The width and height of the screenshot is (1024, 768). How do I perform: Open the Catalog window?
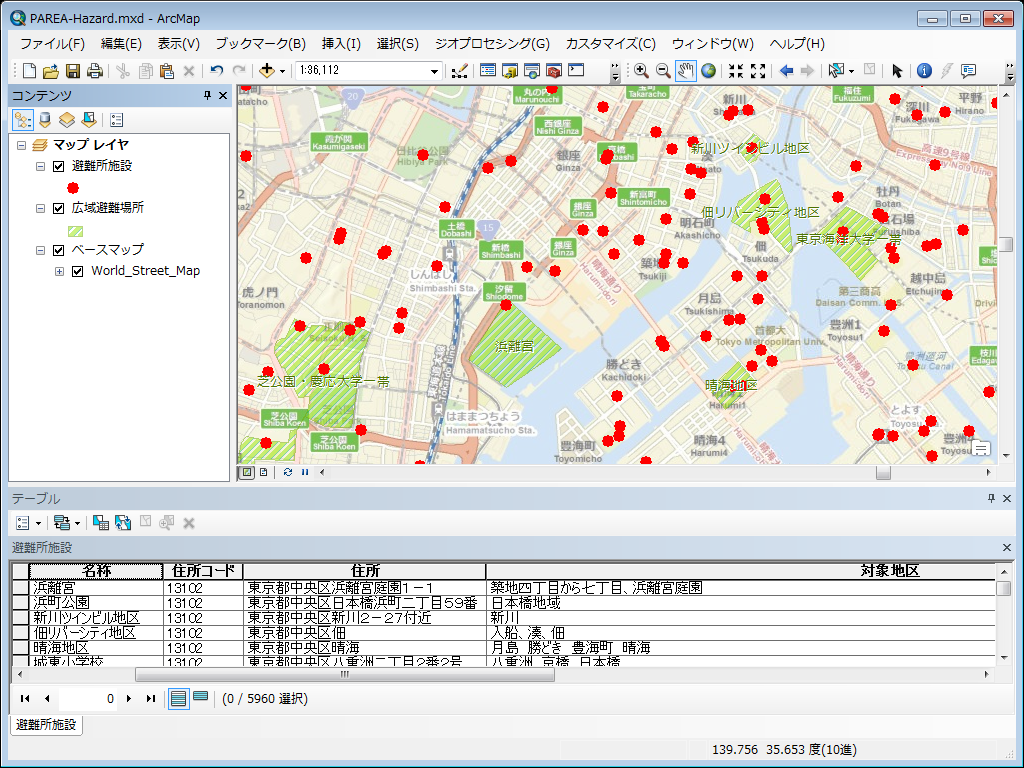pyautogui.click(x=509, y=71)
